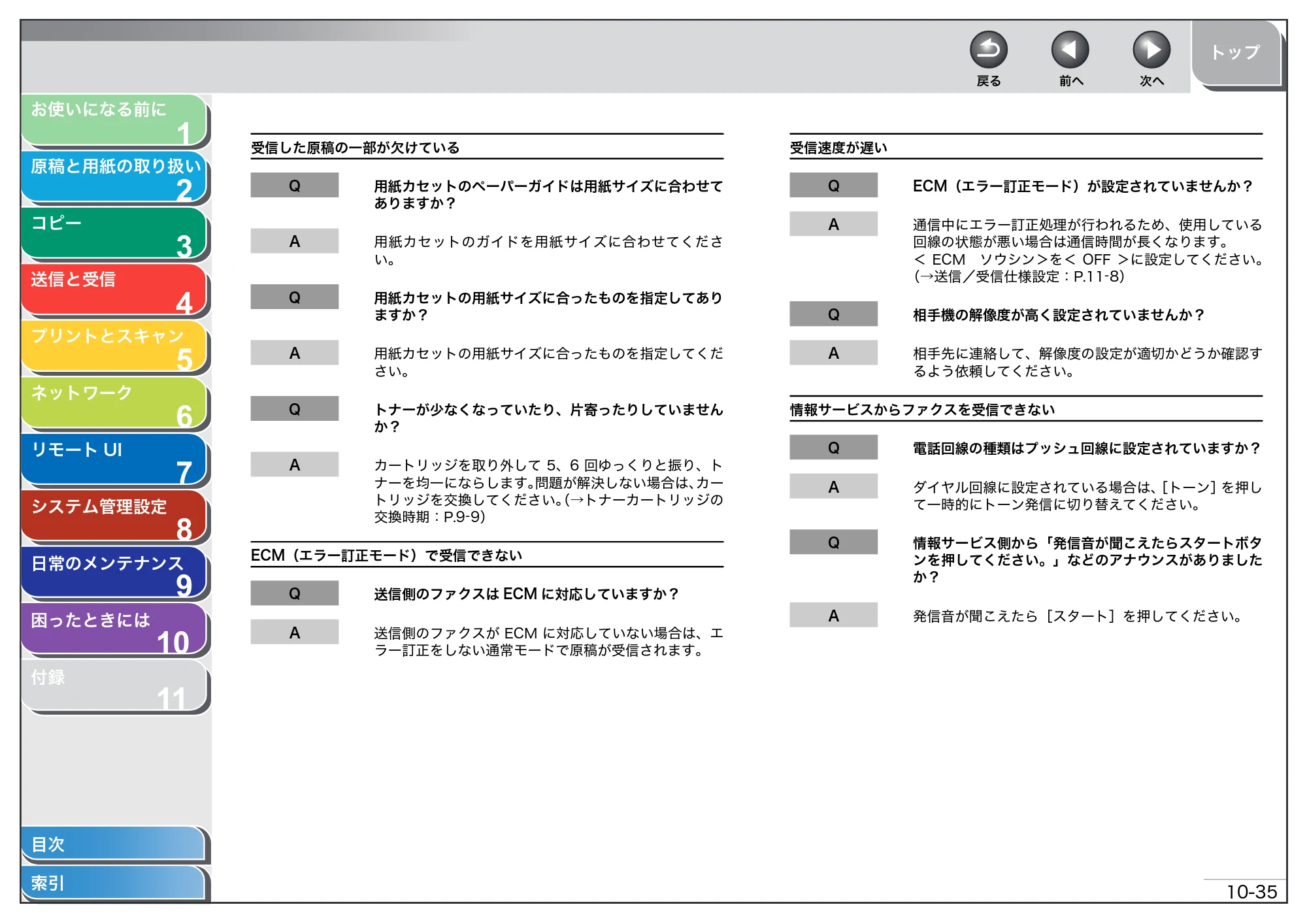The image size is (1307, 924).
Task: Open chapter 2 原稿と用紙の取り扱い tab
Action: pos(114,177)
